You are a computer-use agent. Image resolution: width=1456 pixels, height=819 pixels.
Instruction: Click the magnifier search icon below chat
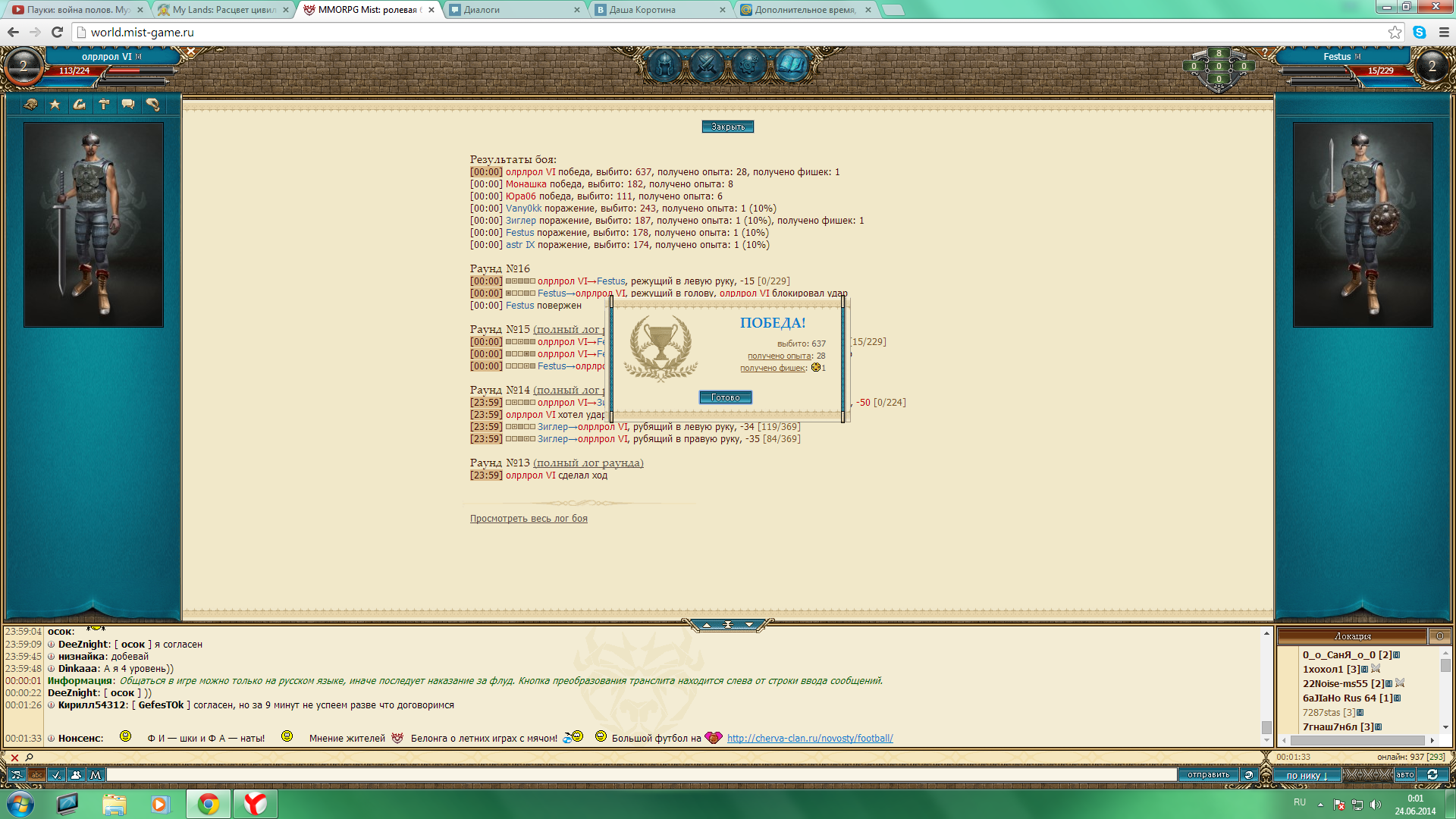point(30,758)
